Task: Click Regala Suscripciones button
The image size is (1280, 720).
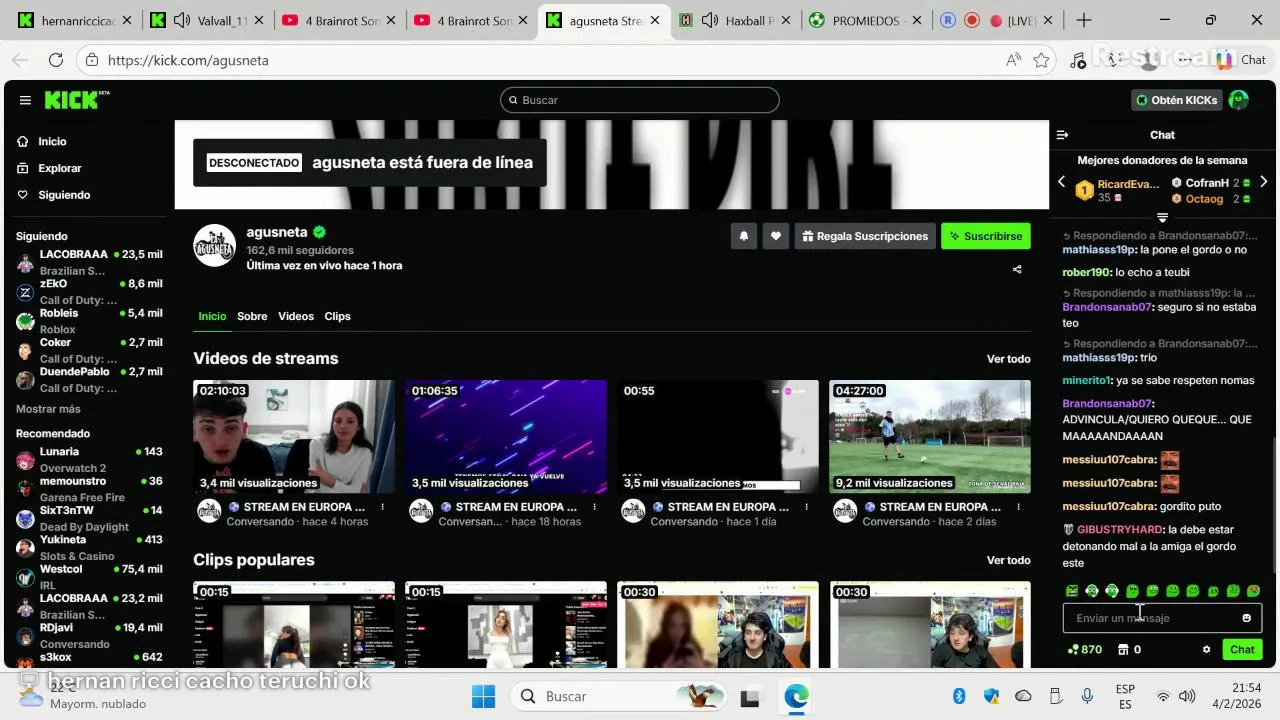Action: pyautogui.click(x=865, y=236)
